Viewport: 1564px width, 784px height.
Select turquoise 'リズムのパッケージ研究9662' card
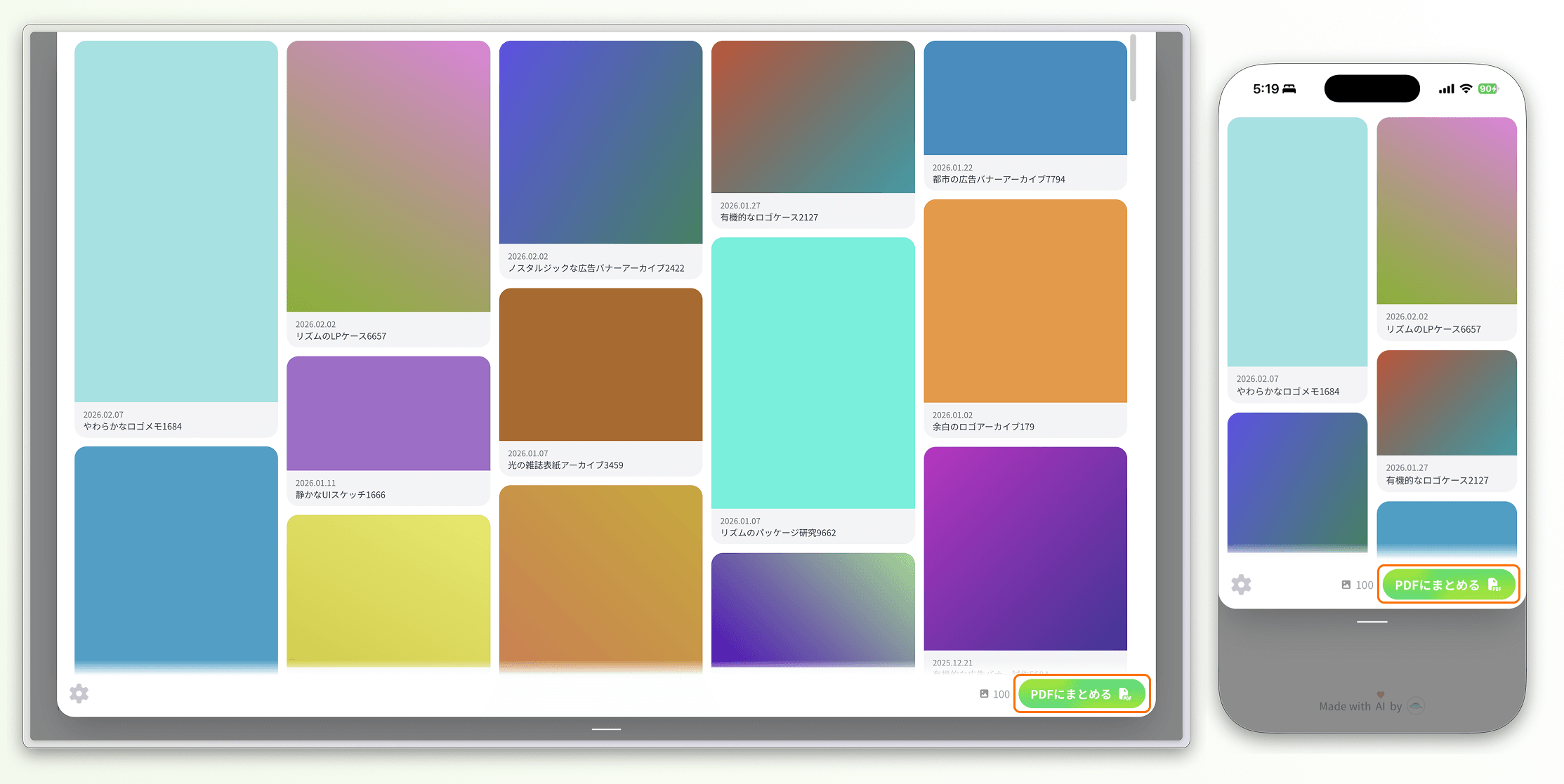coord(813,373)
